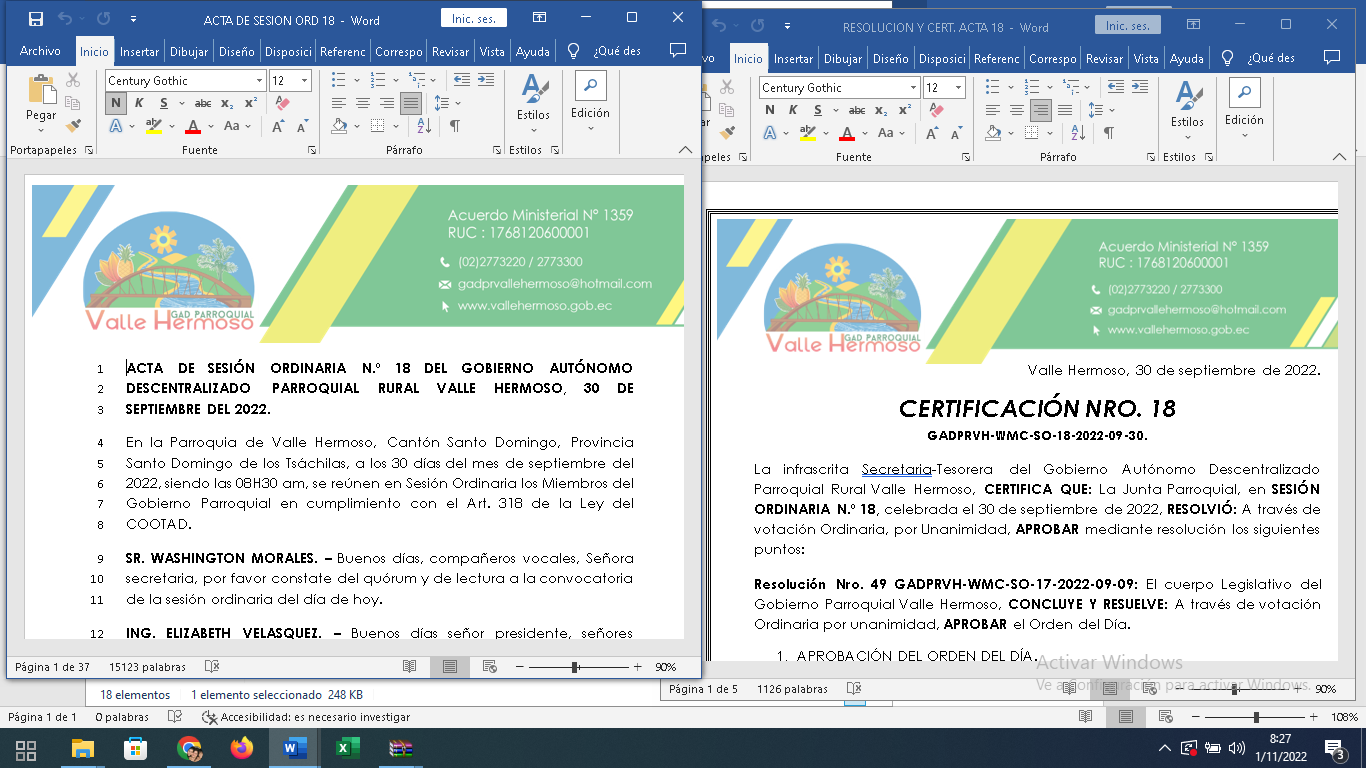Click Format Painter in ACTA DE SESION window
The width and height of the screenshot is (1366, 768).
[73, 126]
